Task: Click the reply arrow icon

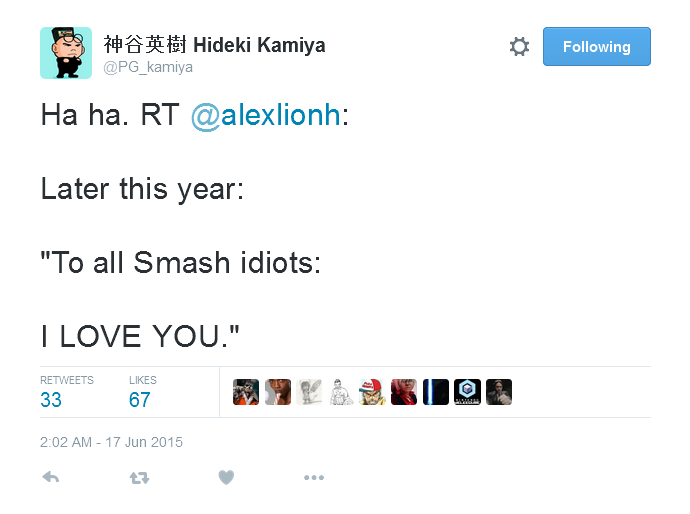Action: 51,478
